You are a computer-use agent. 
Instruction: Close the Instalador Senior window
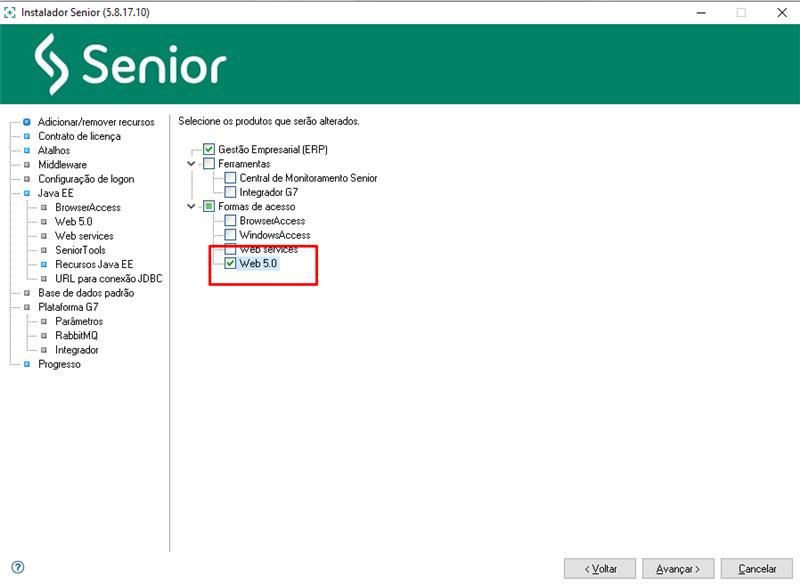[x=782, y=13]
